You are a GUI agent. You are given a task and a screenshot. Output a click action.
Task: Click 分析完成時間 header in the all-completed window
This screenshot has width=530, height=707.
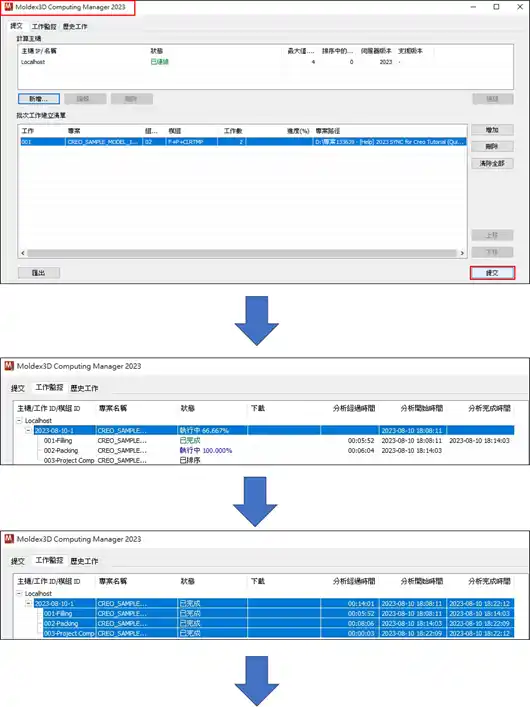[x=489, y=581]
